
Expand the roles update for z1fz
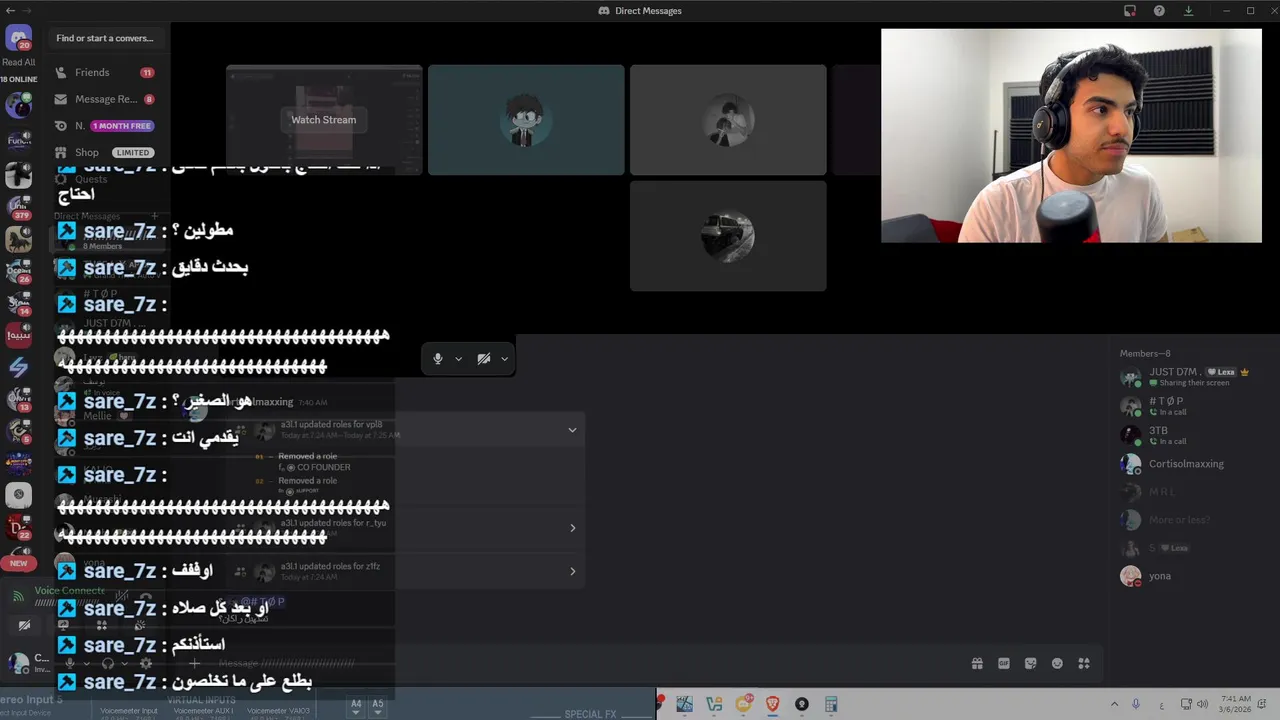[572, 571]
